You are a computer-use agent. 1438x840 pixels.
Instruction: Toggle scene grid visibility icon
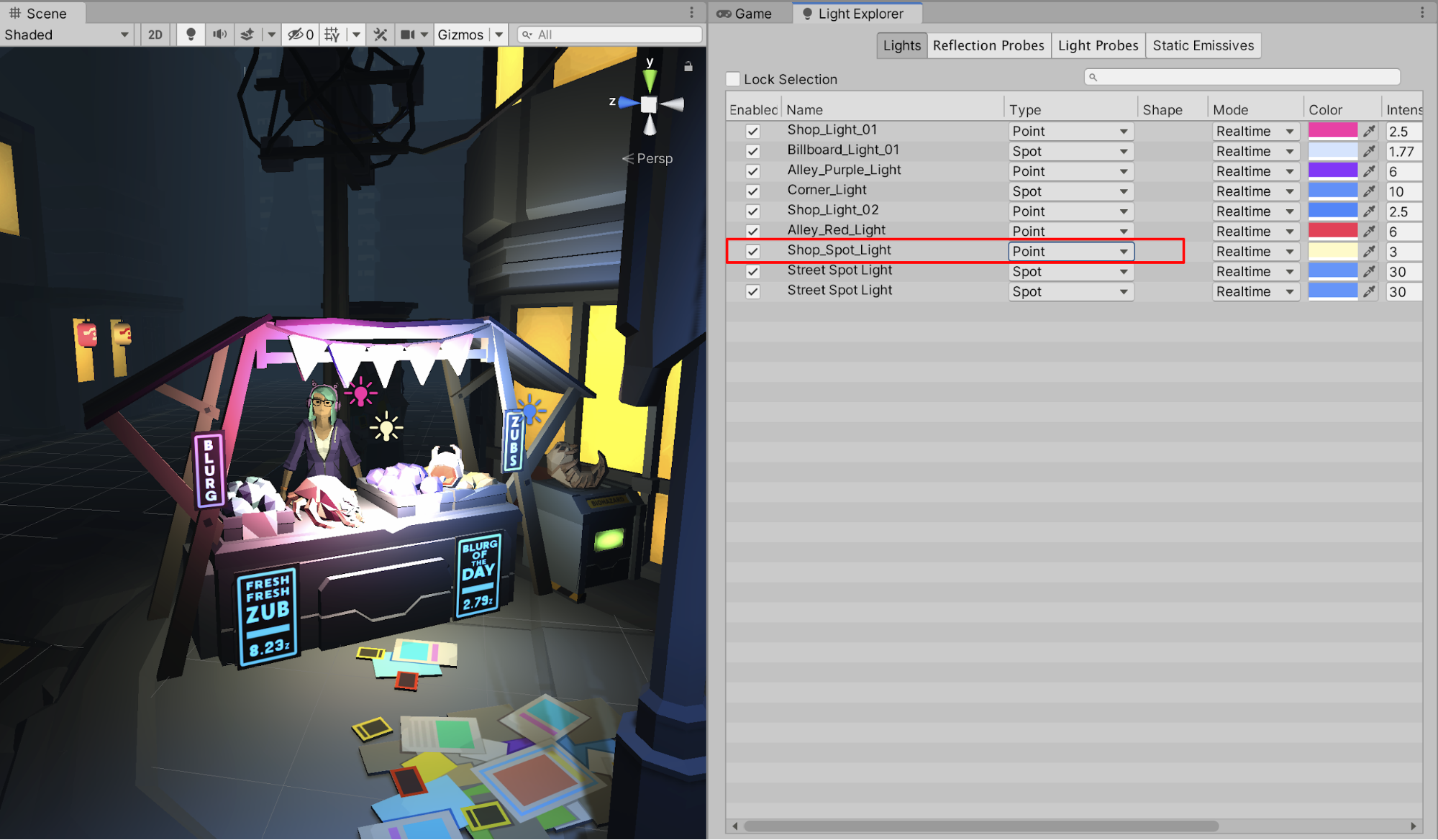coord(332,35)
